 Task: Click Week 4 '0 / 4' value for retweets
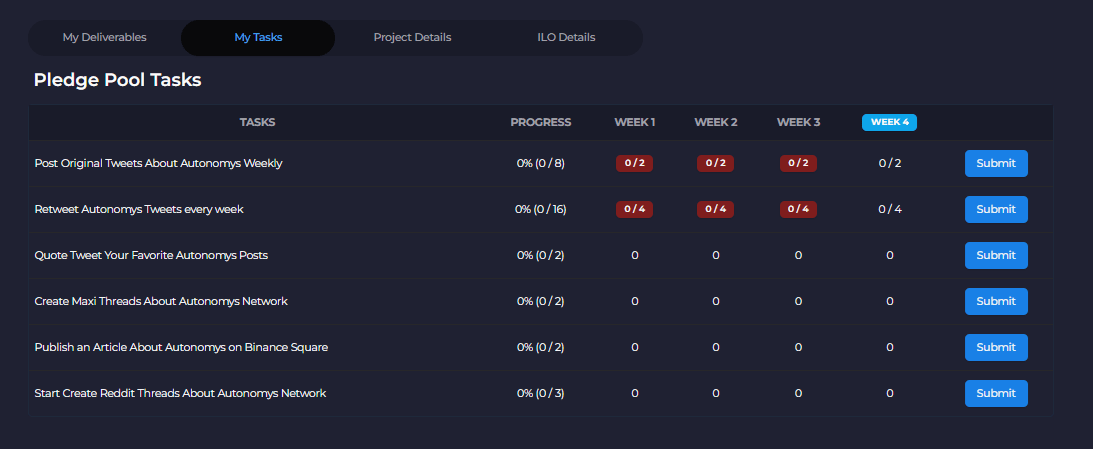tap(889, 209)
